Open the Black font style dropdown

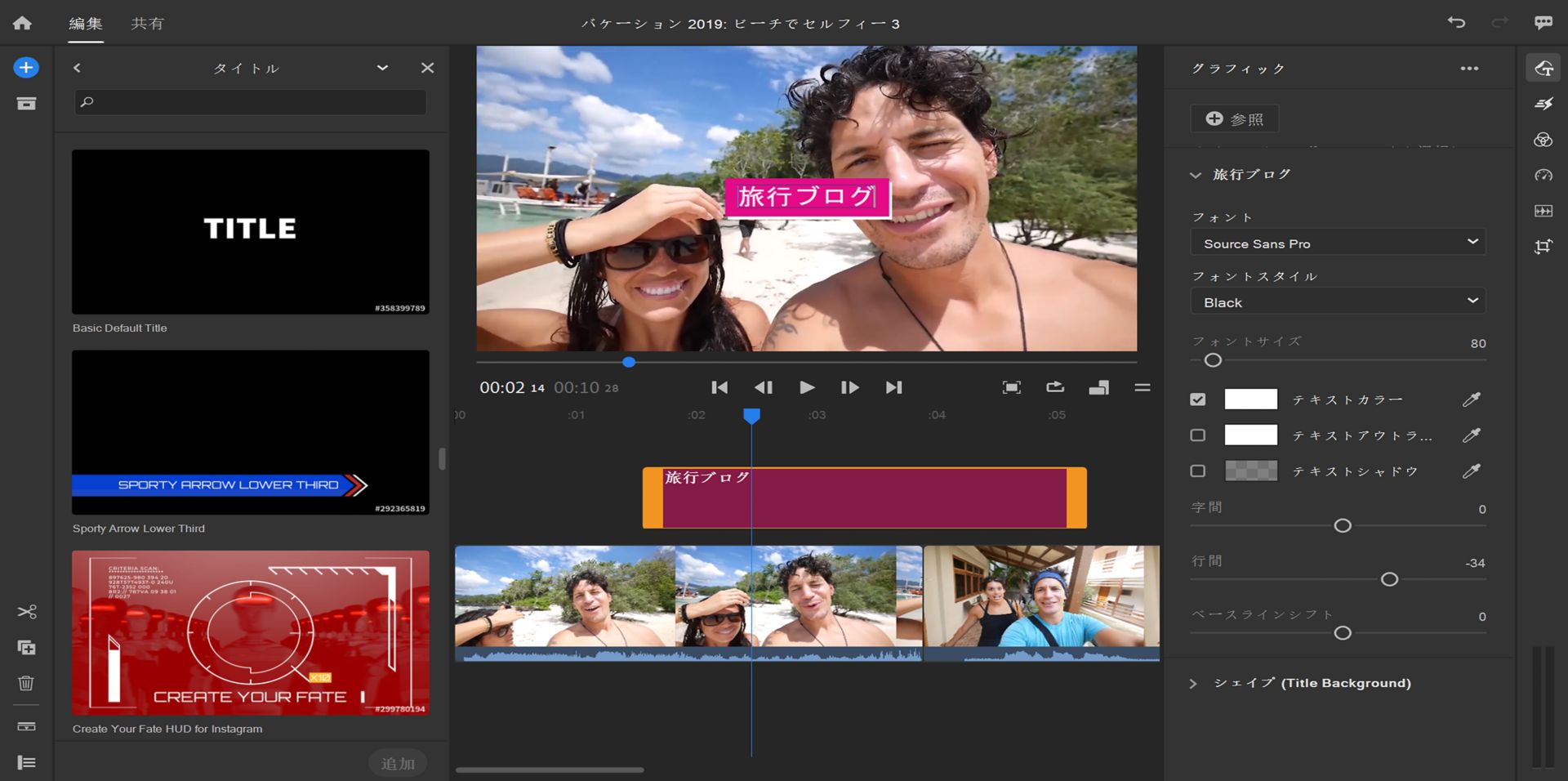point(1338,301)
